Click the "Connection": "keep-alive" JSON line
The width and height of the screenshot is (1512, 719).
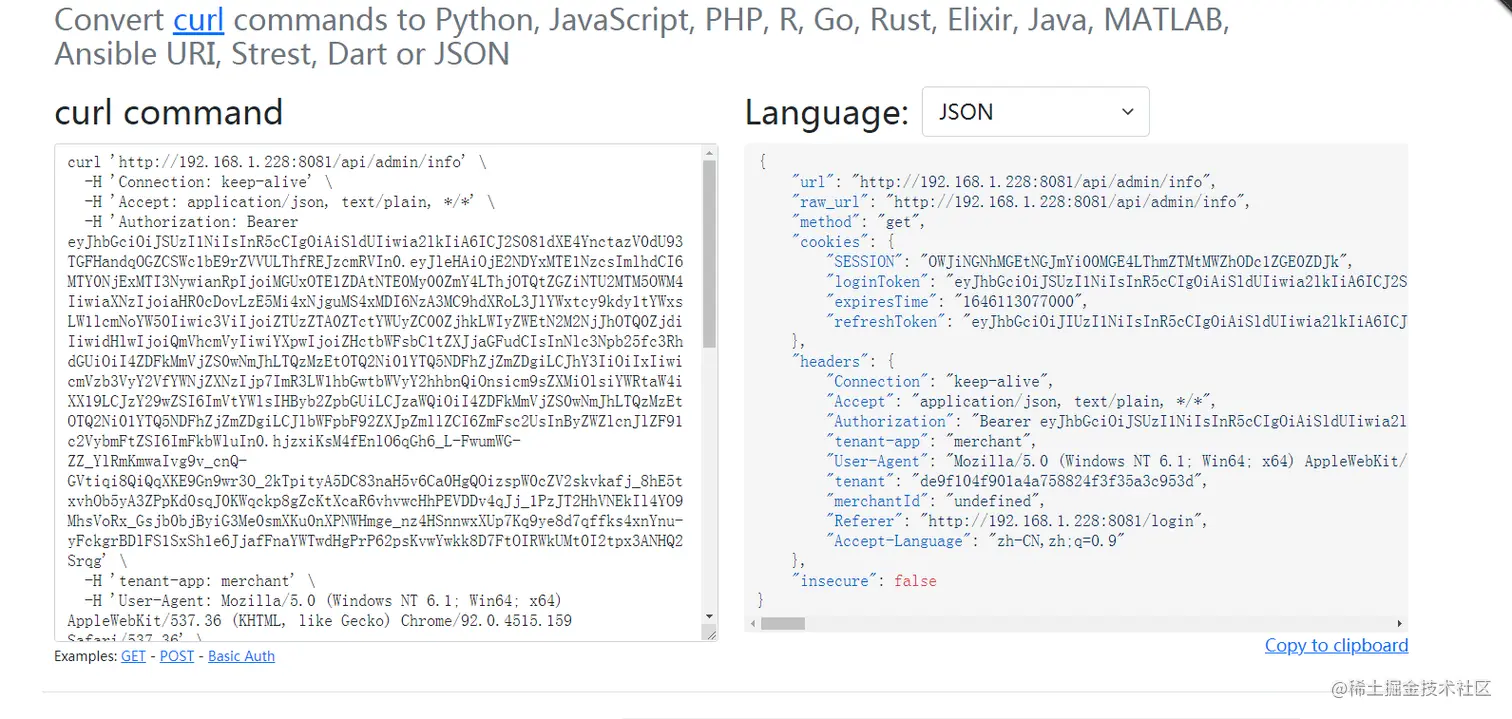[x=940, y=382]
